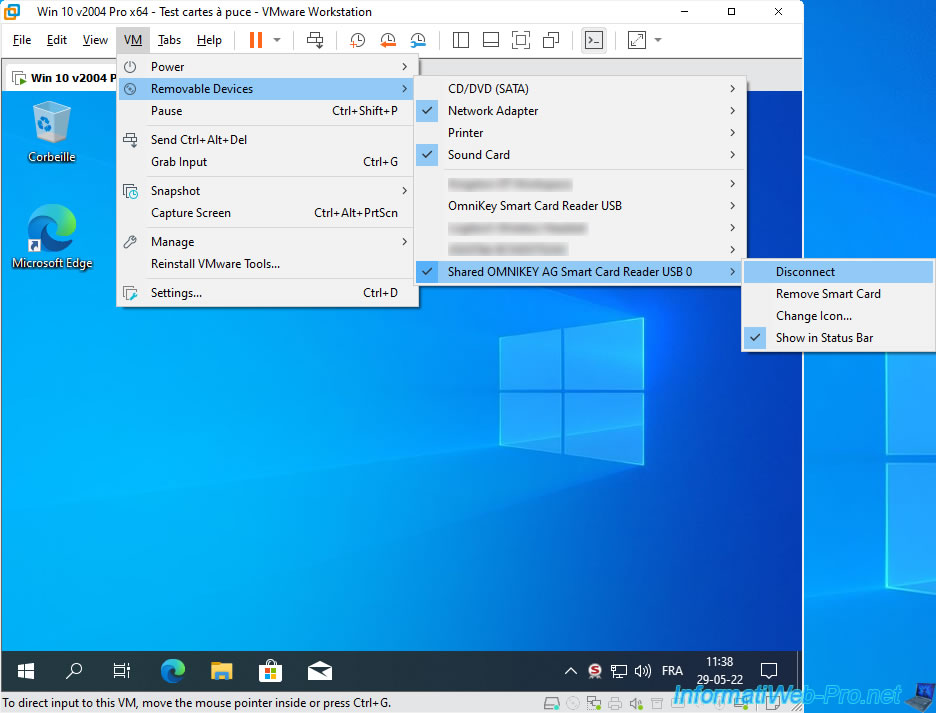Select the Win 10 v2004 VM tab
The image size is (936, 713).
click(63, 78)
